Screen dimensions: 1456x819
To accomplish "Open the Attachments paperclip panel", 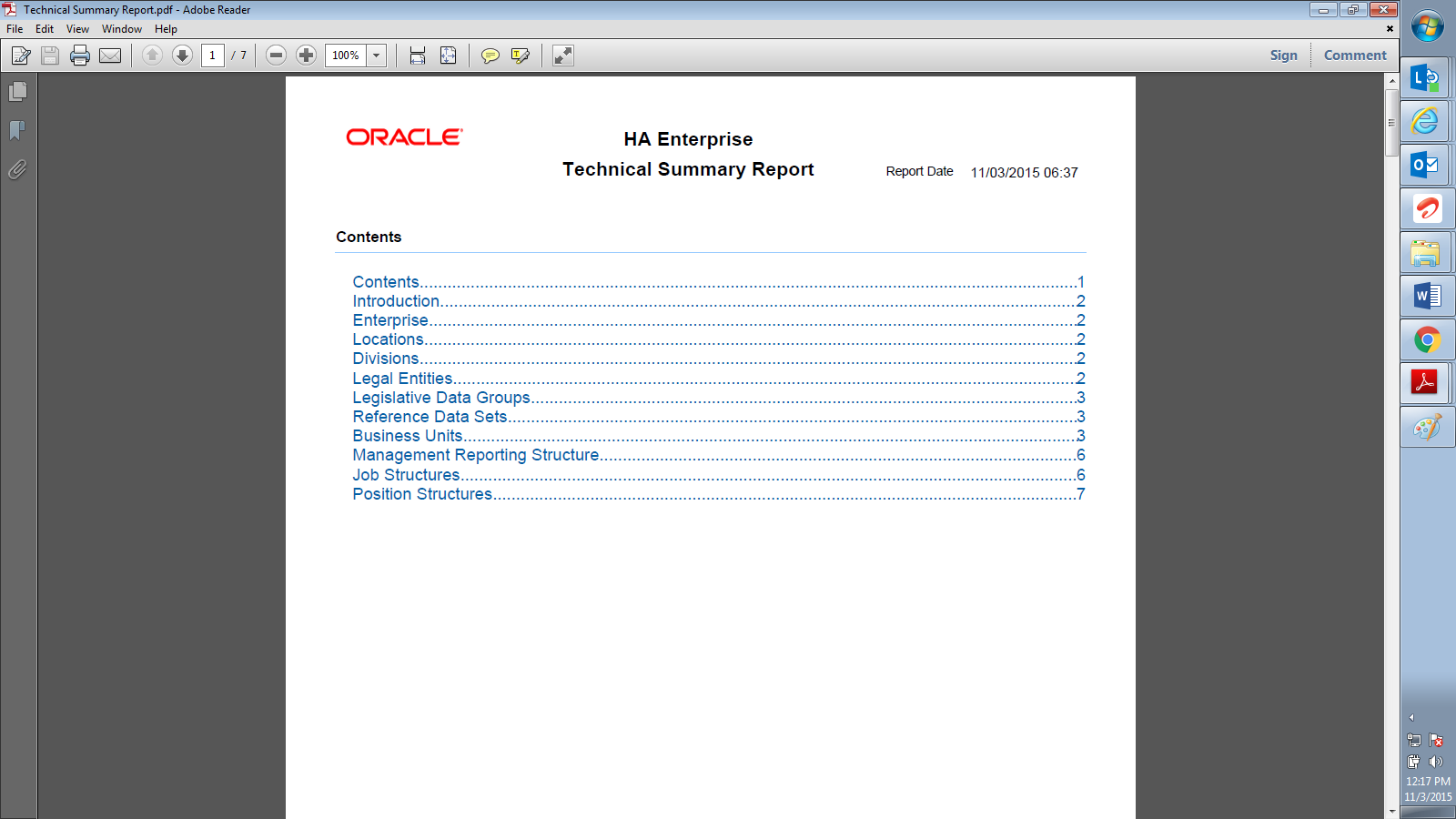I will click(x=17, y=169).
